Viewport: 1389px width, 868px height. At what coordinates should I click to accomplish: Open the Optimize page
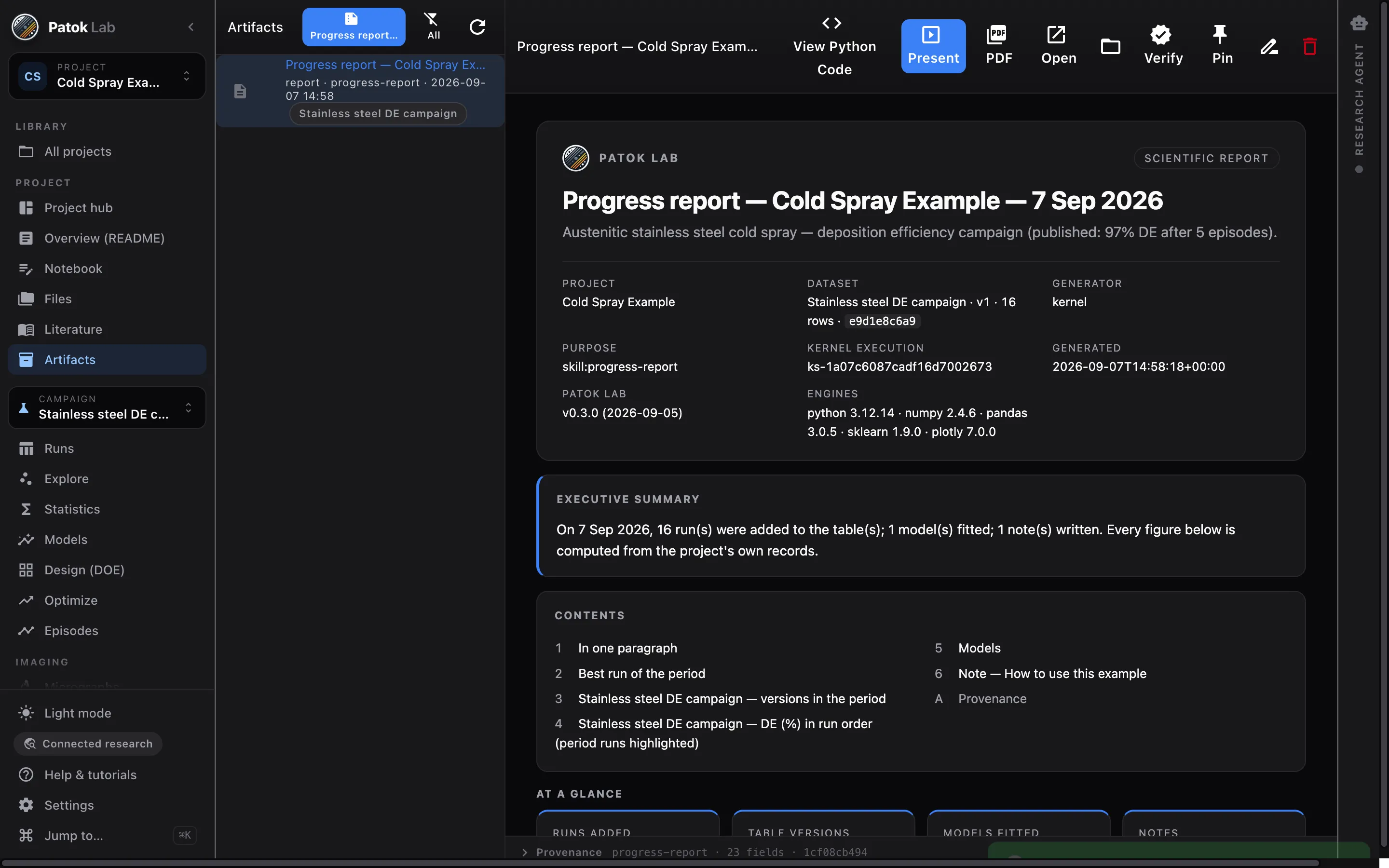point(107,600)
